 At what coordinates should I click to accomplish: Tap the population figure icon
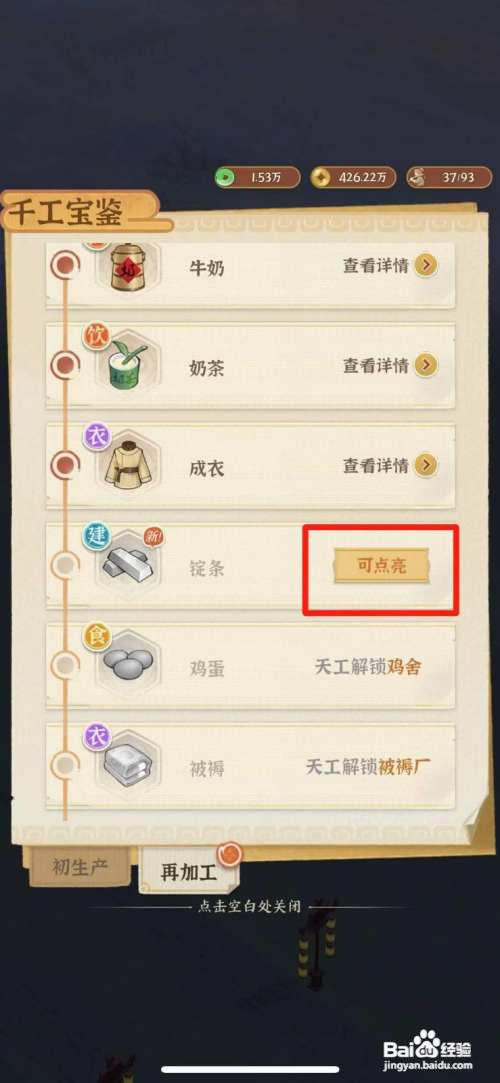coord(416,178)
